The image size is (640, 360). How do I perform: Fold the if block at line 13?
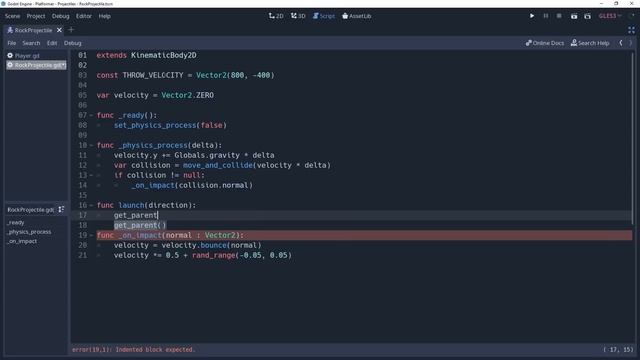click(x=91, y=176)
